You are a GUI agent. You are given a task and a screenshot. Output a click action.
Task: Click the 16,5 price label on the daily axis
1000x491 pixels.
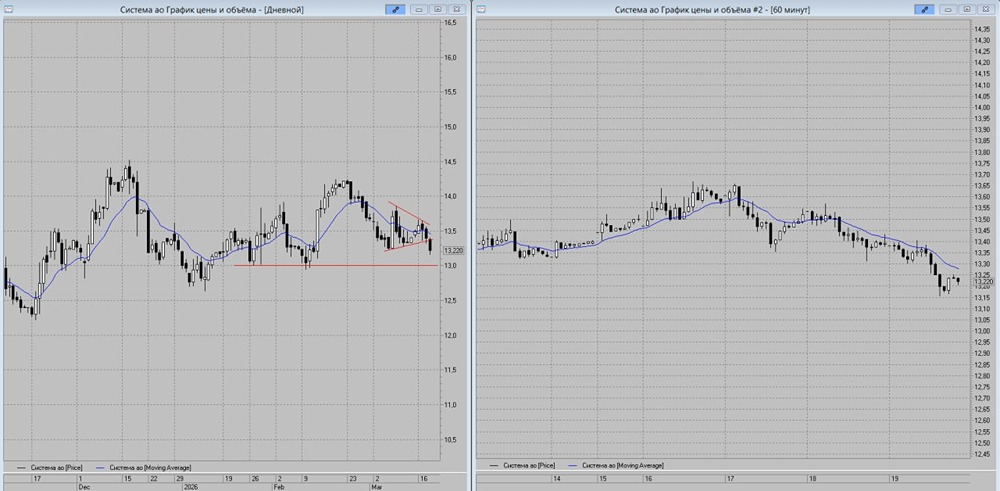tap(450, 22)
